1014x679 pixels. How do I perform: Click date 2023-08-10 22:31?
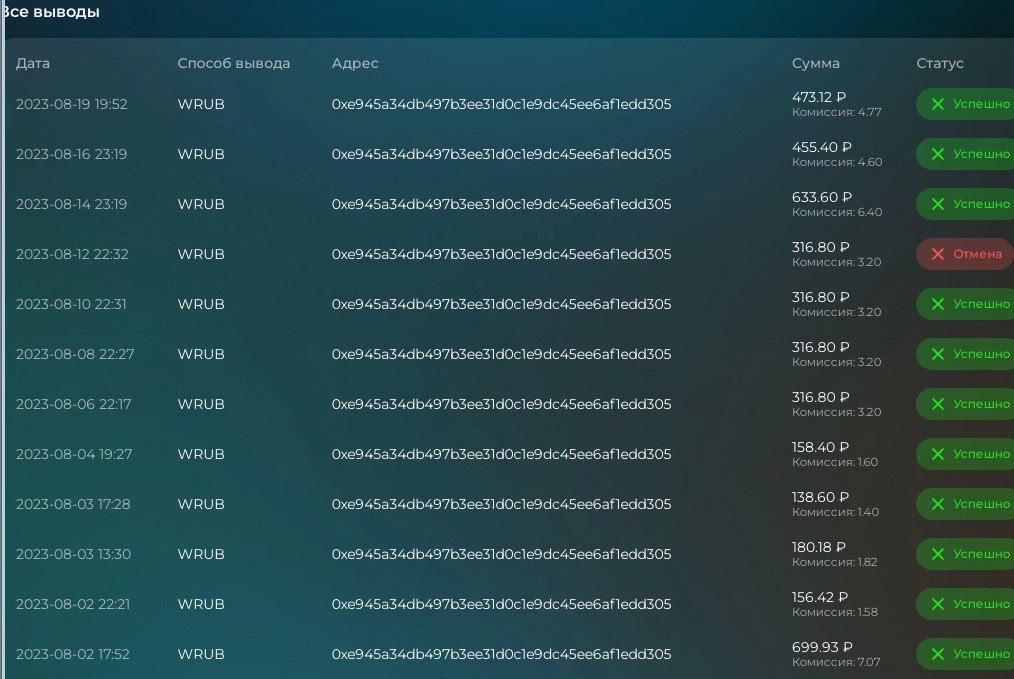tap(71, 304)
